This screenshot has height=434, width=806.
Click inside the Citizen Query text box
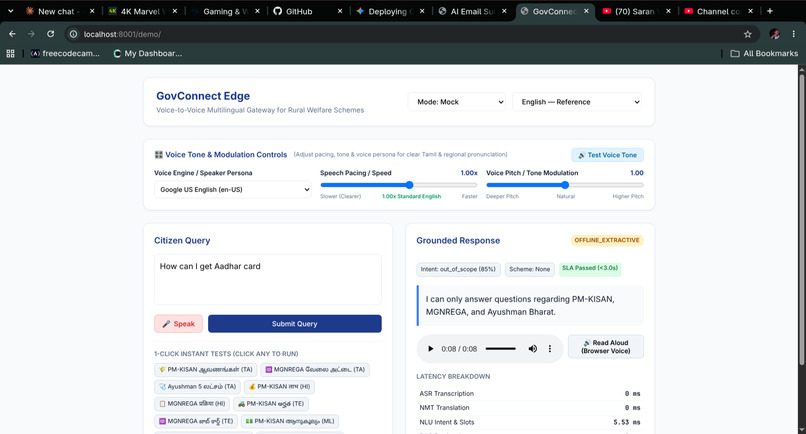click(268, 279)
